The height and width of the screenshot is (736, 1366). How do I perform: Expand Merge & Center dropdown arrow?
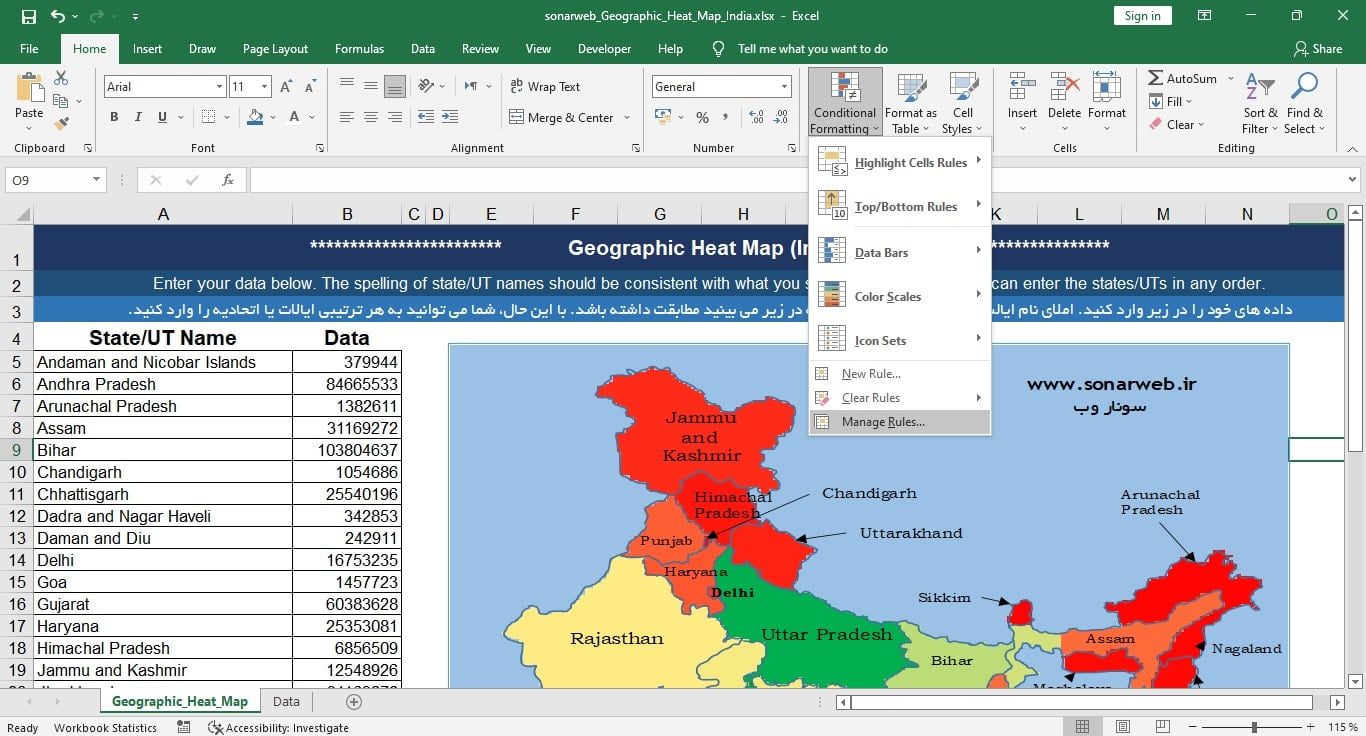[627, 117]
